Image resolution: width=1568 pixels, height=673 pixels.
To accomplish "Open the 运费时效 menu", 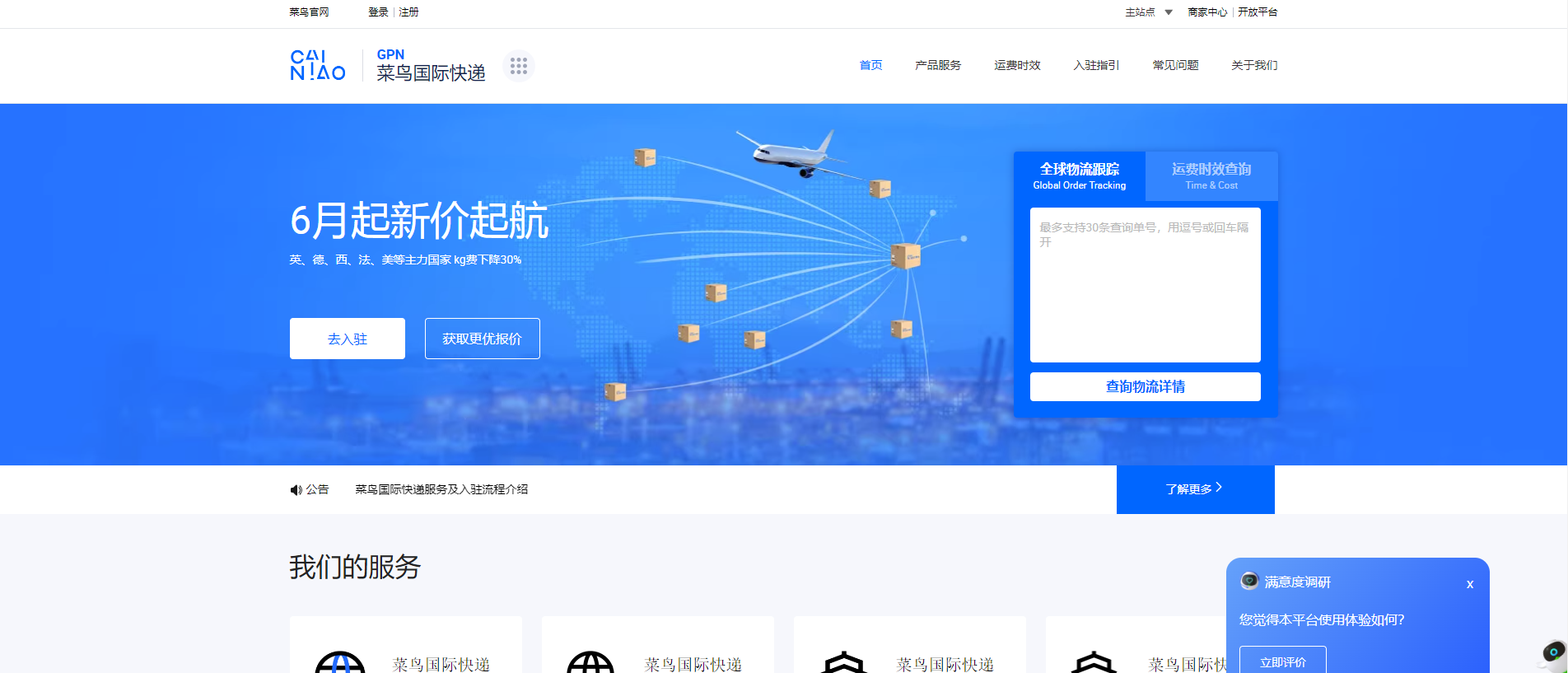I will point(1017,65).
